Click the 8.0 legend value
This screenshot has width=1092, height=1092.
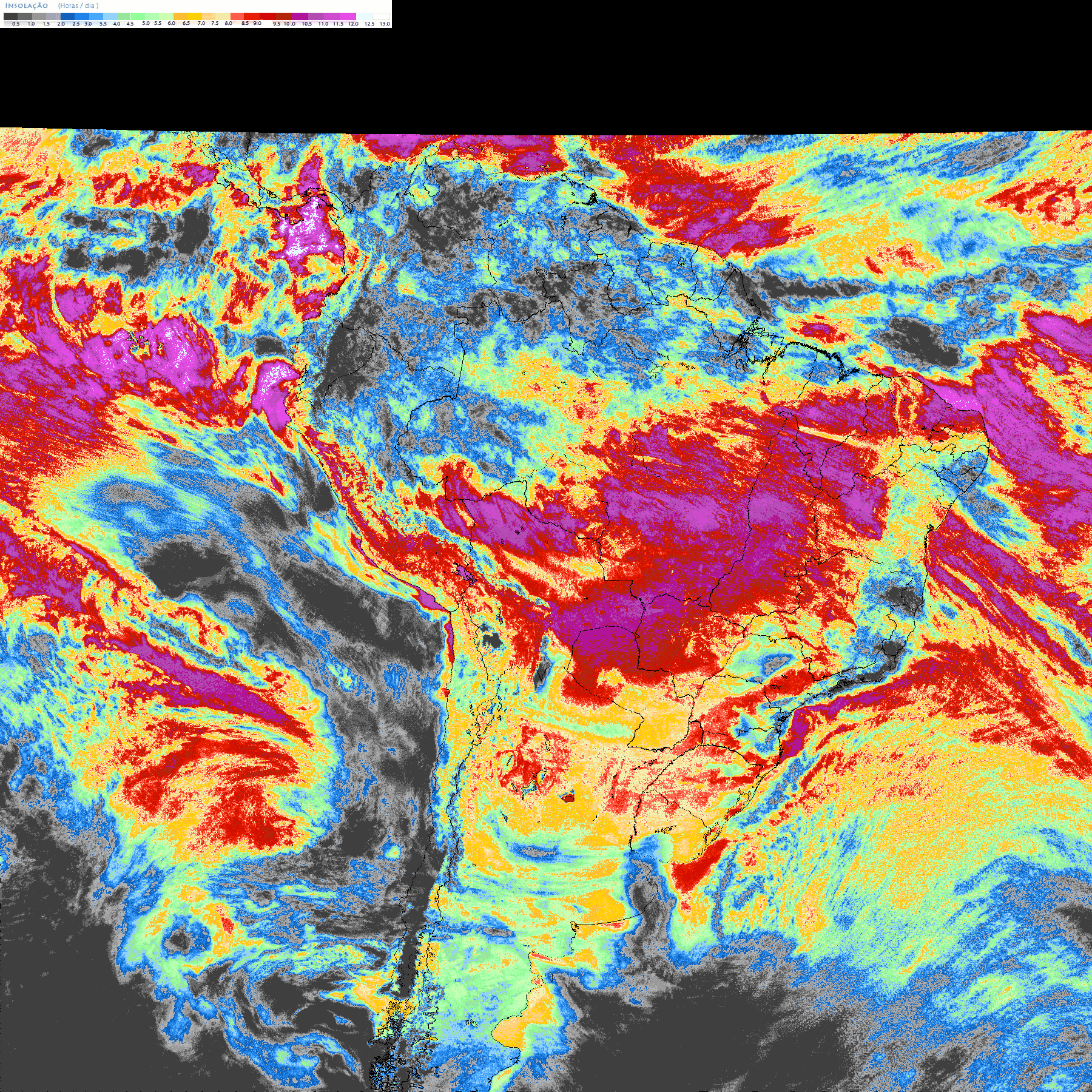[228, 23]
